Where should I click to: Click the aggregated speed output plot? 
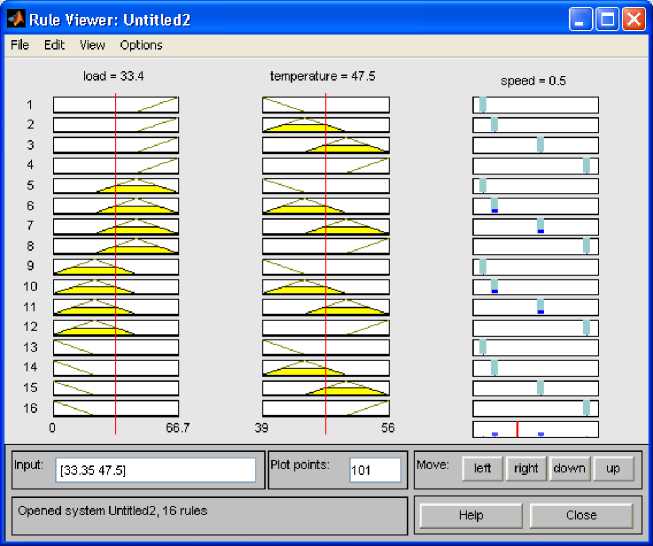tap(535, 429)
